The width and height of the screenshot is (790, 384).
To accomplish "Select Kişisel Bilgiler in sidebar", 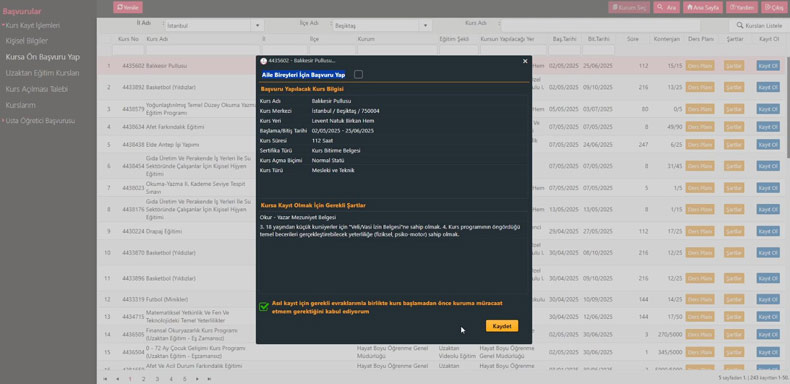I will point(27,41).
